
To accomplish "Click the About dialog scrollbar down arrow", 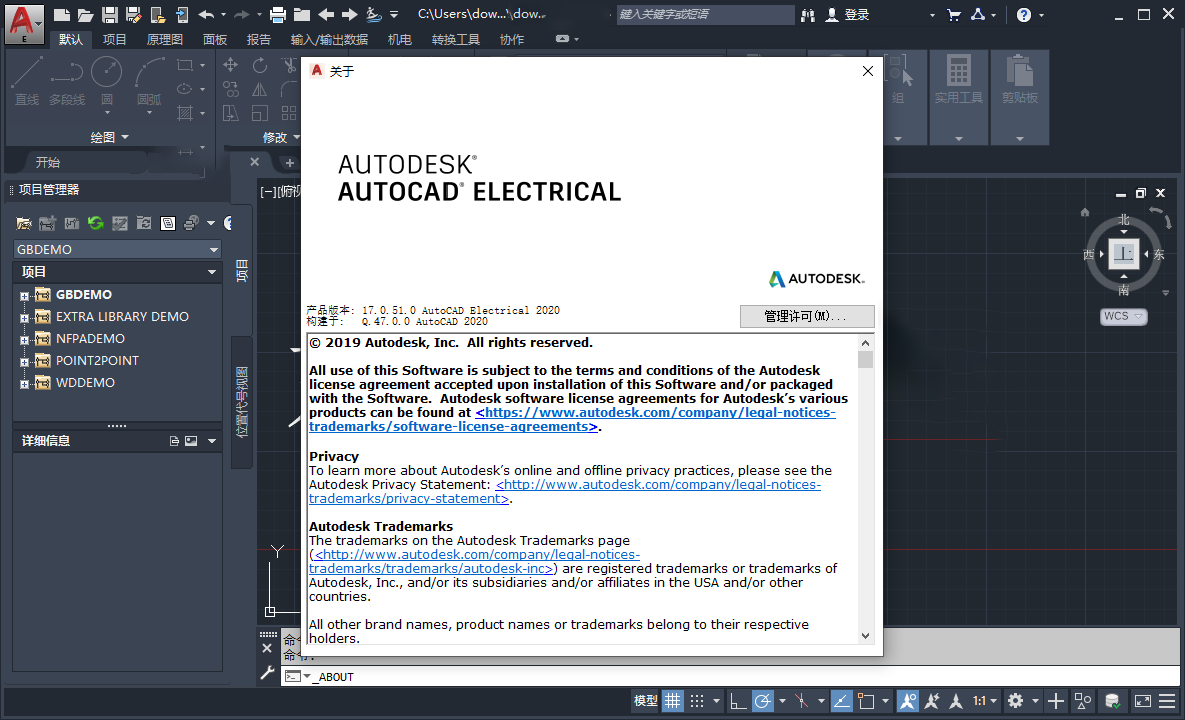I will [865, 636].
